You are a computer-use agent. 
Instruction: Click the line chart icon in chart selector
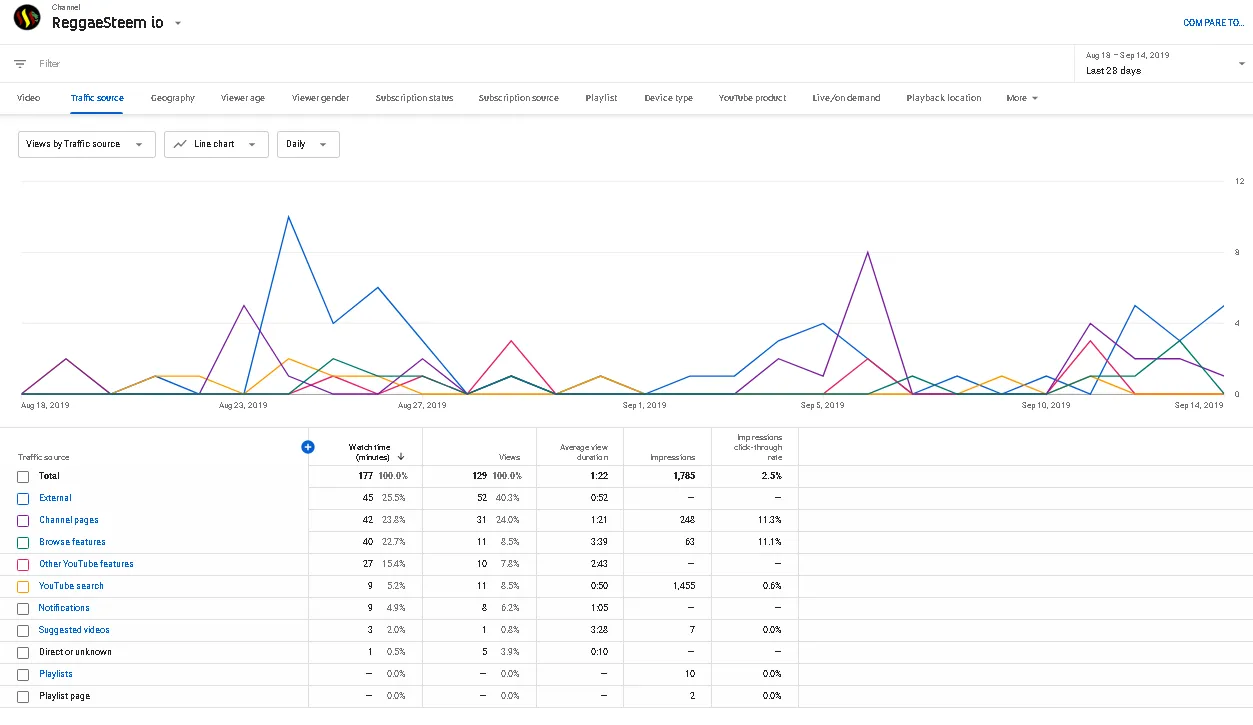(180, 144)
